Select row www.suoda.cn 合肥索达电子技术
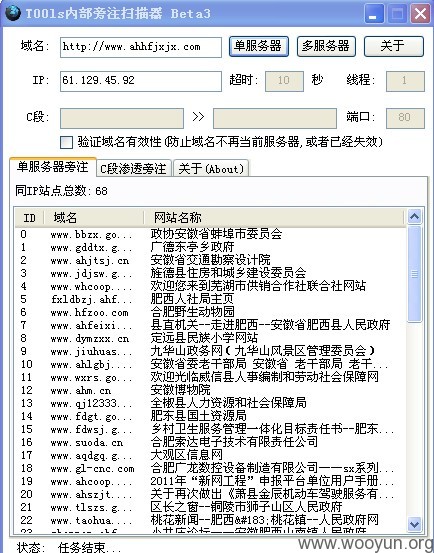This screenshot has height=553, width=434. (x=211, y=442)
